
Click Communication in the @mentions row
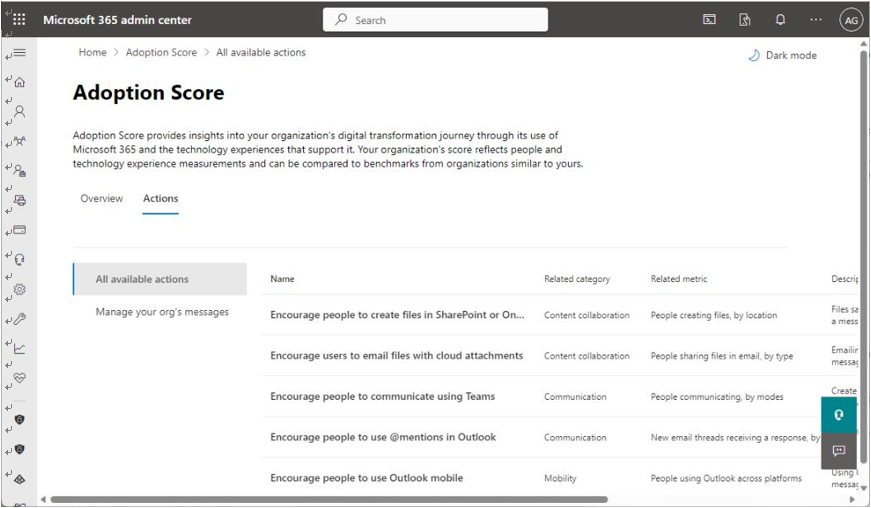575,437
